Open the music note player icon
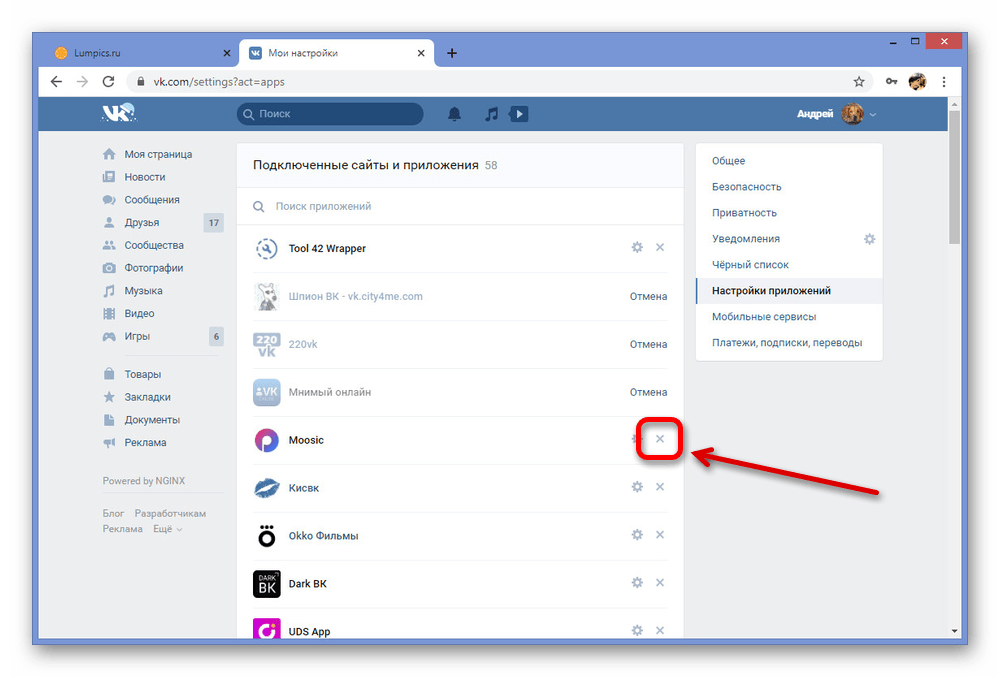Screen dimensions: 1000x677 491,114
